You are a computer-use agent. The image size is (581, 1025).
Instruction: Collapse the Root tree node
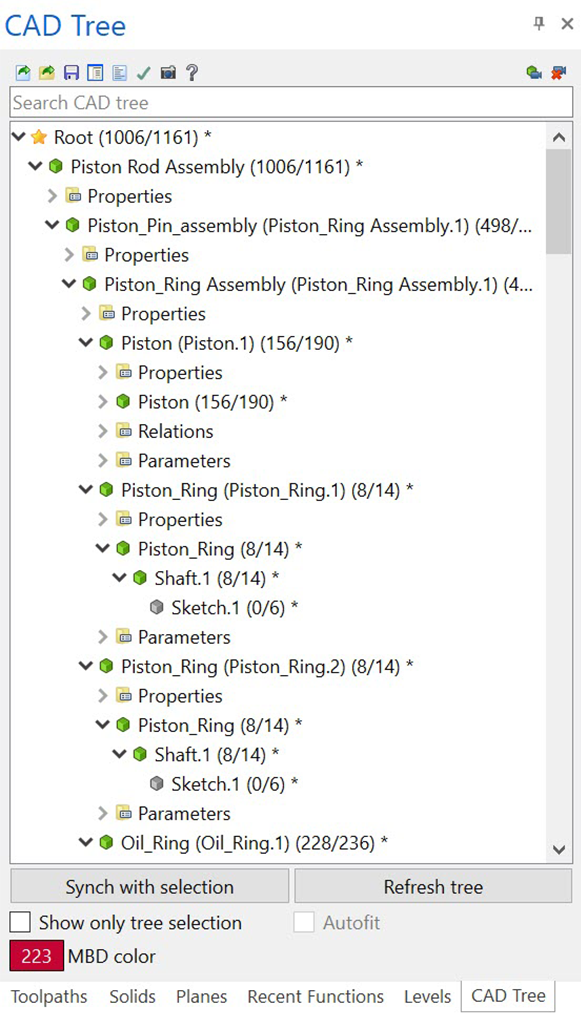tap(18, 137)
